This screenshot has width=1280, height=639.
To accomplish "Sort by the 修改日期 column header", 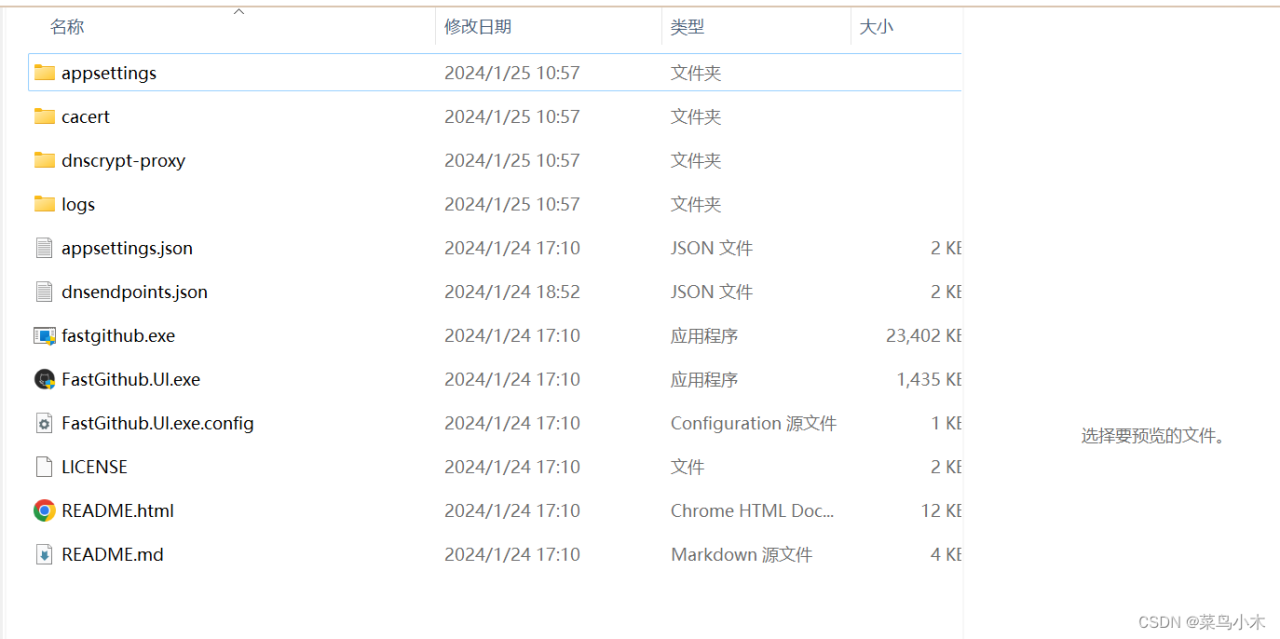I will [x=478, y=28].
